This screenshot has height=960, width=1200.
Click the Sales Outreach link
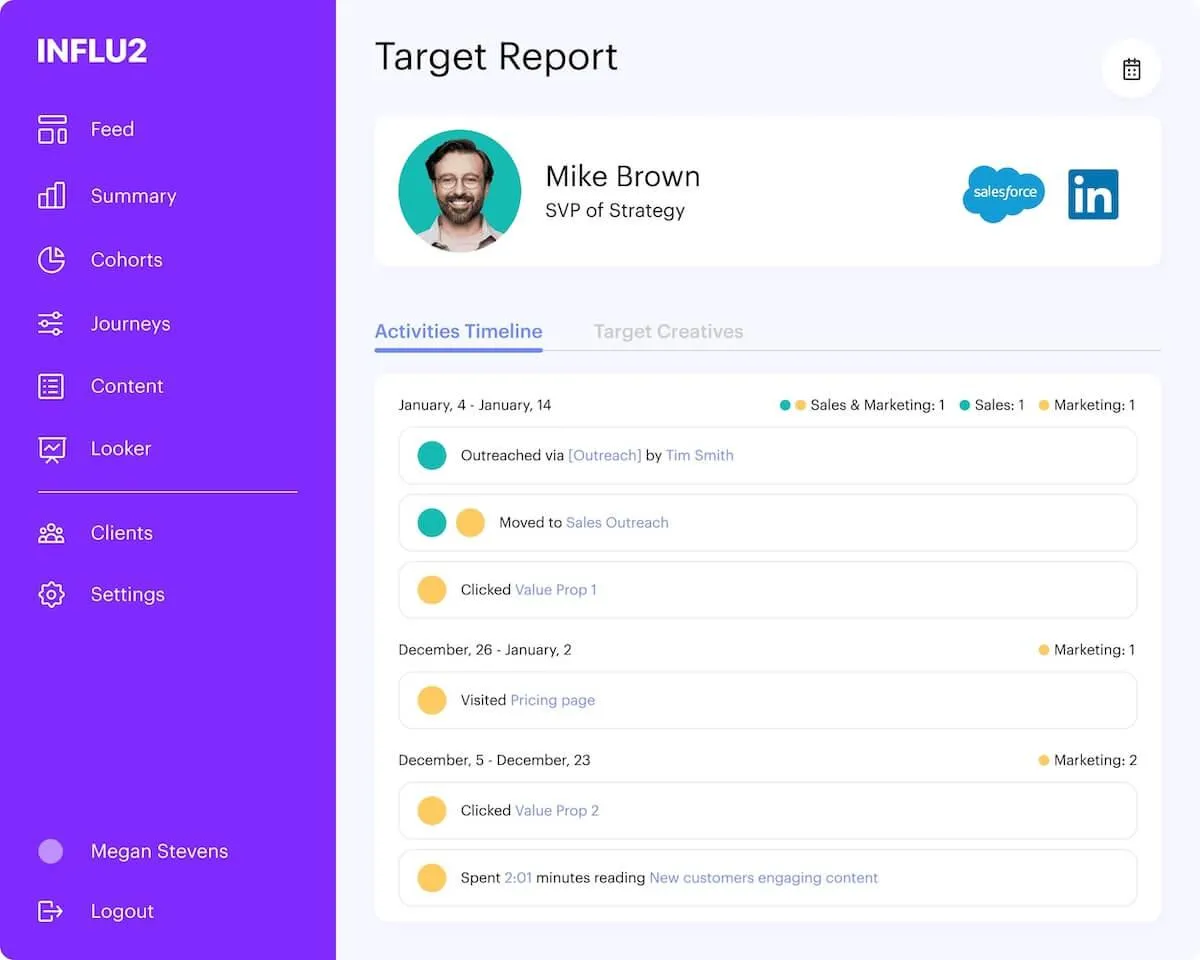(x=617, y=522)
